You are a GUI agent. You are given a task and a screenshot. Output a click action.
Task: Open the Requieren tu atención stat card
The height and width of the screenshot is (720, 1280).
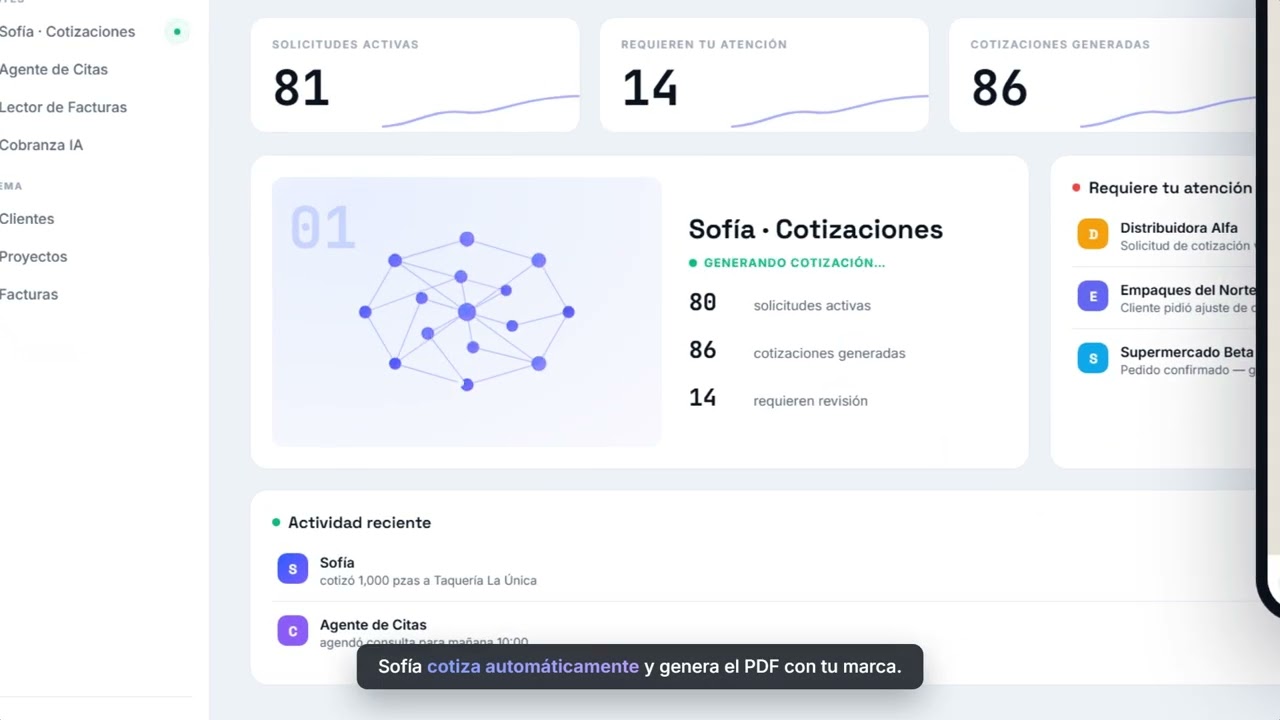(764, 75)
